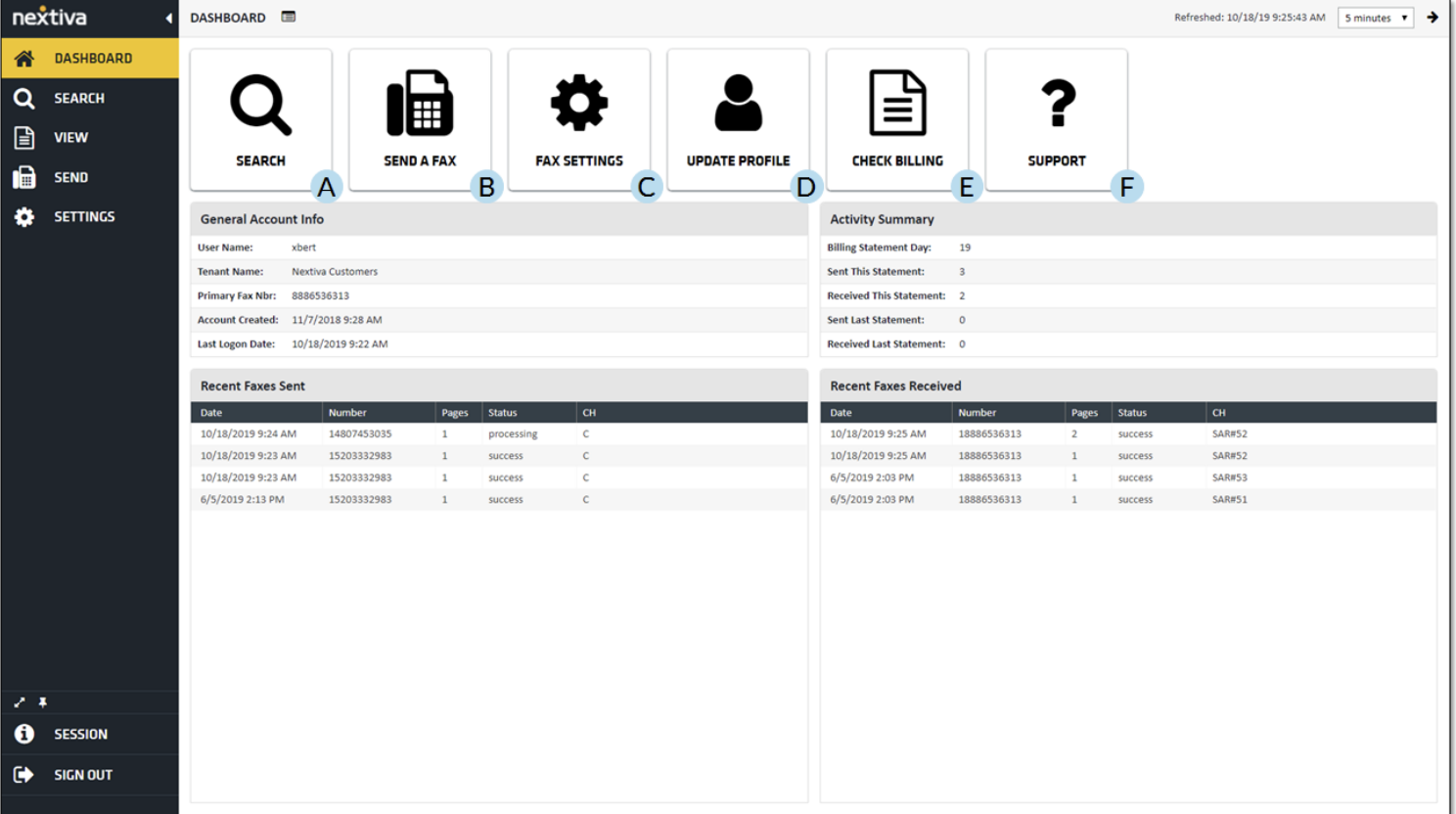Screen dimensions: 1456x814
Task: Select the Check Billing tile
Action: (896, 119)
